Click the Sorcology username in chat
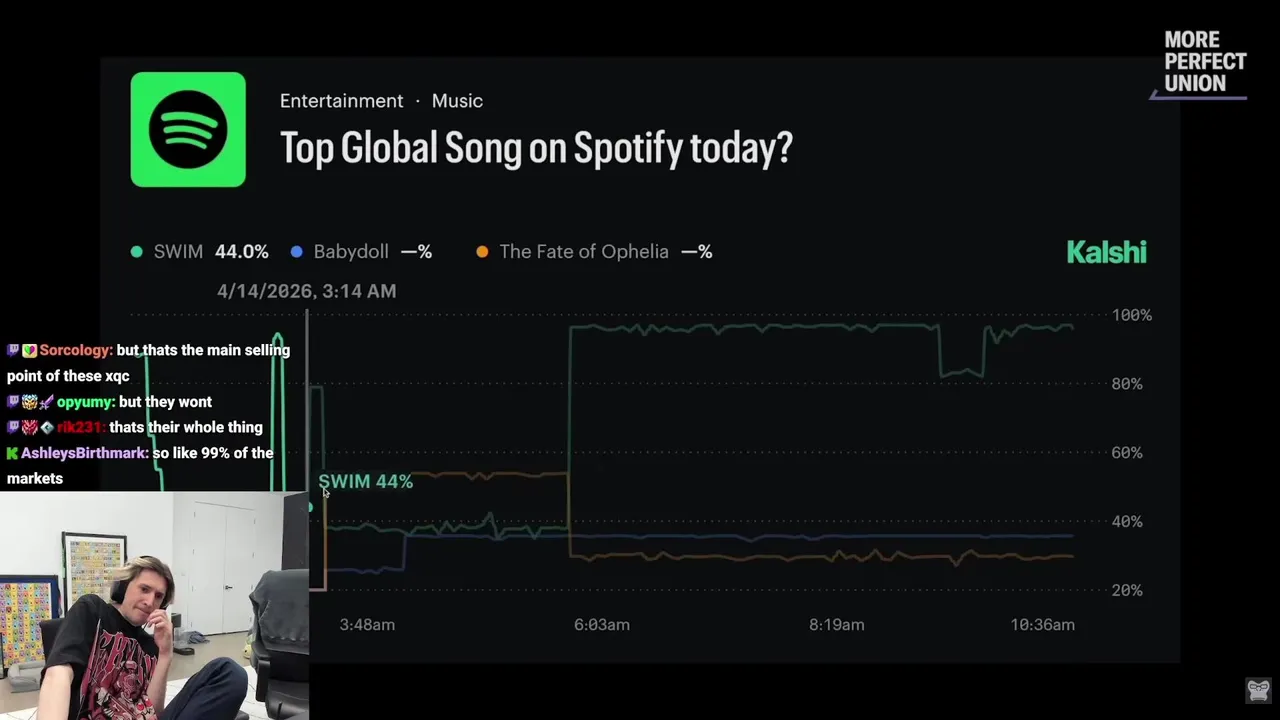The height and width of the screenshot is (720, 1280). click(x=75, y=351)
